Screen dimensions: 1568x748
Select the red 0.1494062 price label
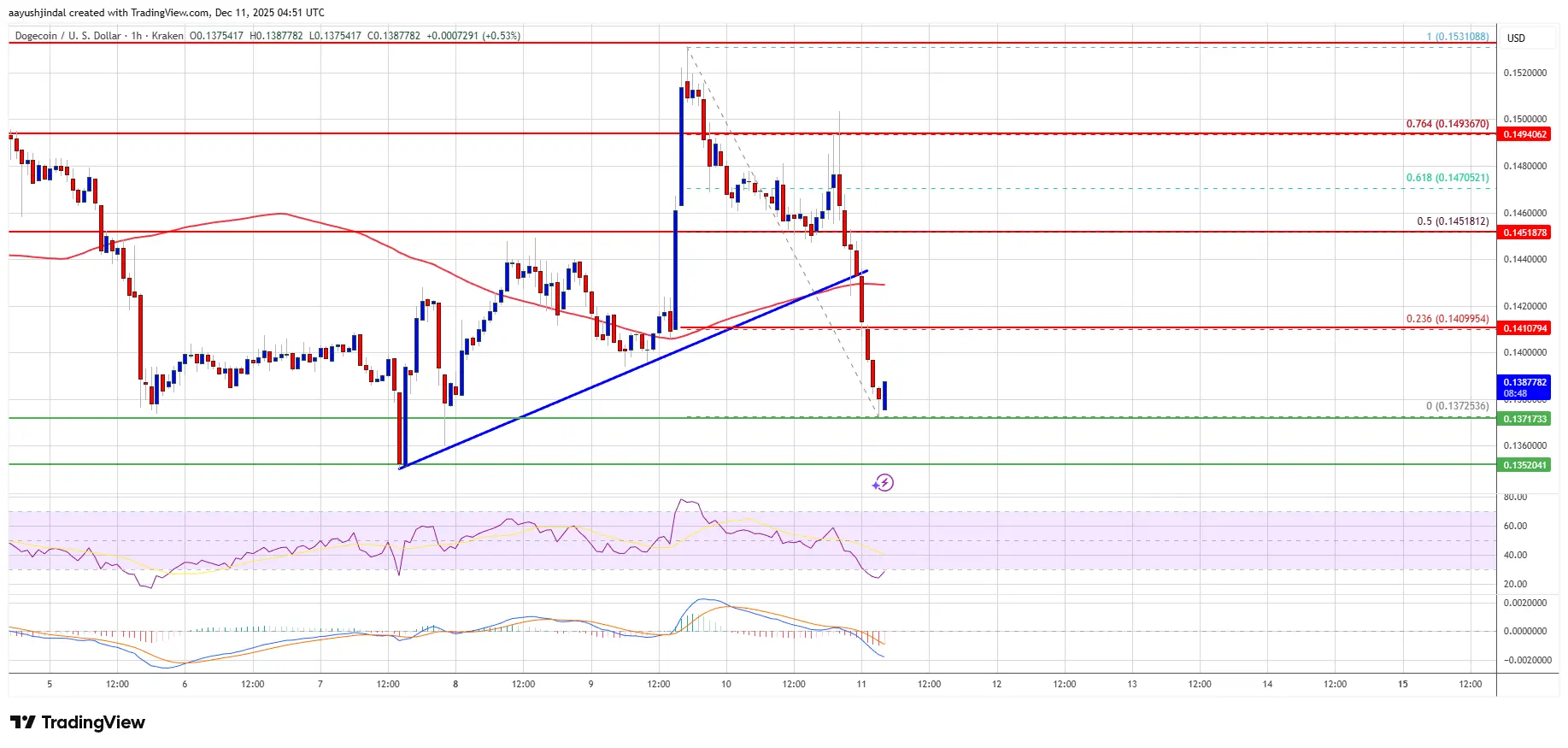(x=1525, y=134)
